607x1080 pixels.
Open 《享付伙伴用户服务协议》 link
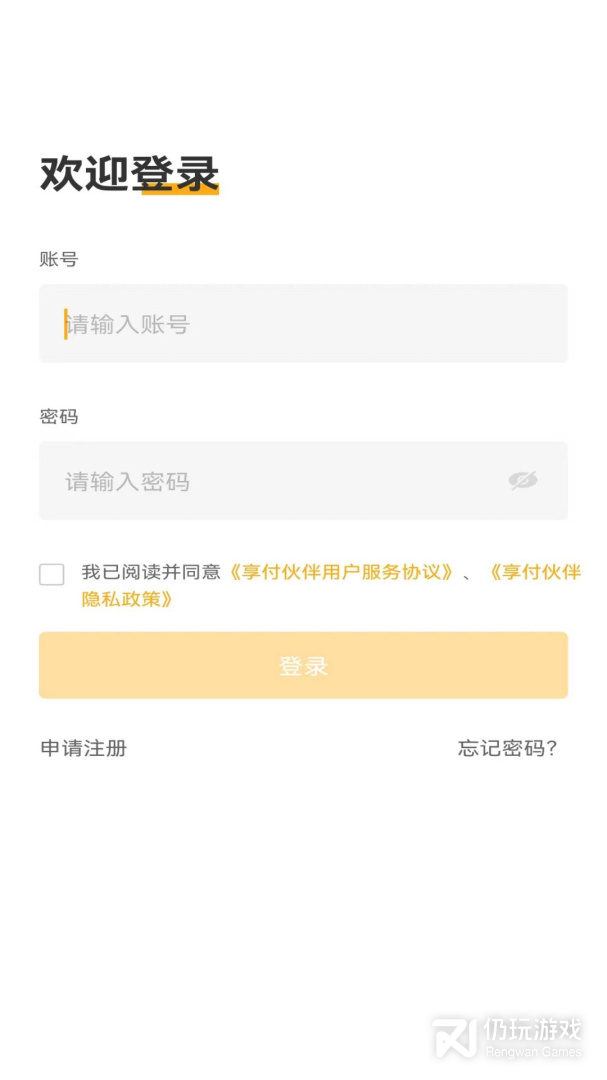[x=341, y=573]
